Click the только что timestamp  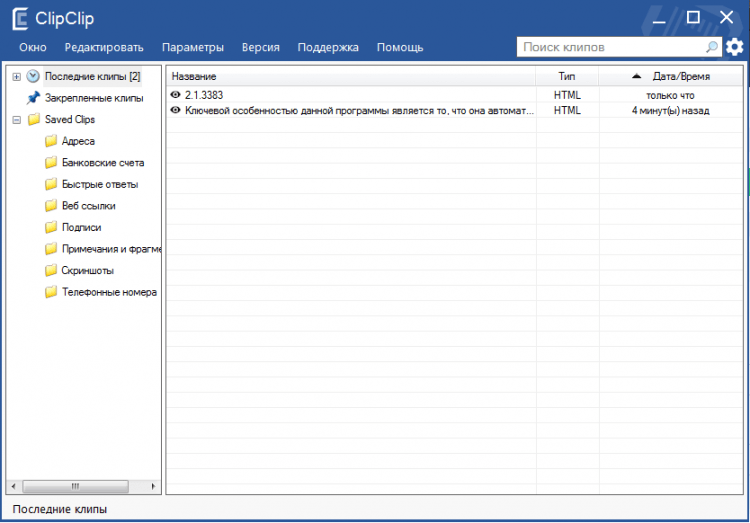[x=670, y=95]
